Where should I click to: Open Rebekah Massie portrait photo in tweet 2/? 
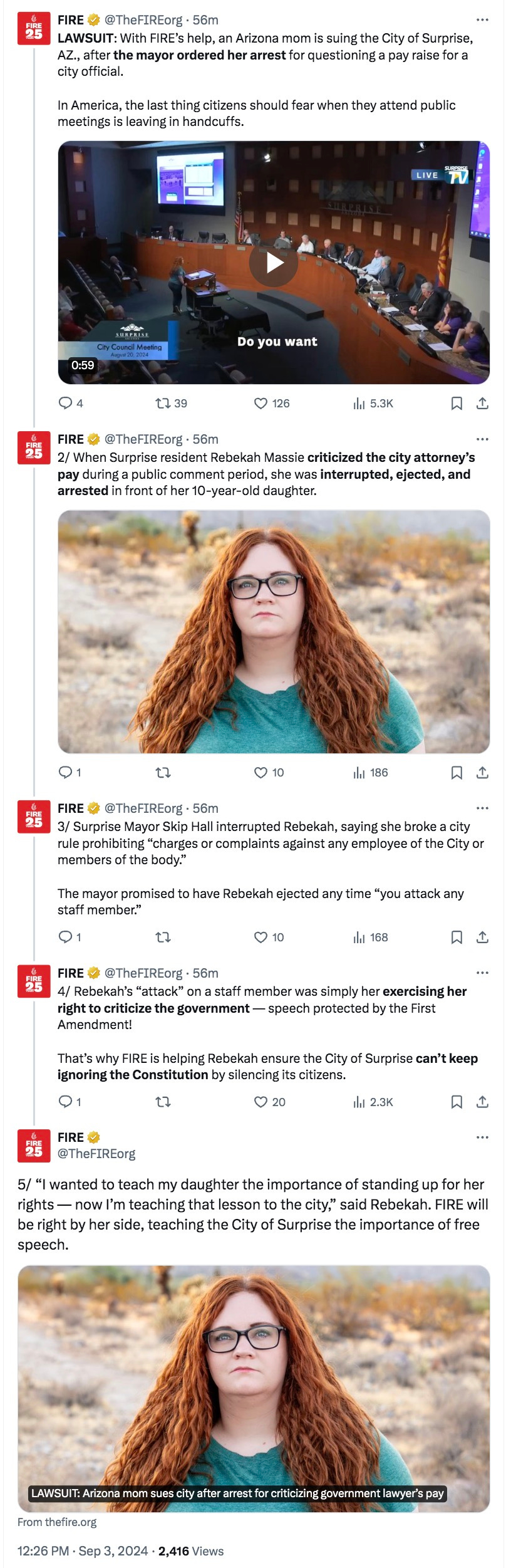click(x=274, y=631)
